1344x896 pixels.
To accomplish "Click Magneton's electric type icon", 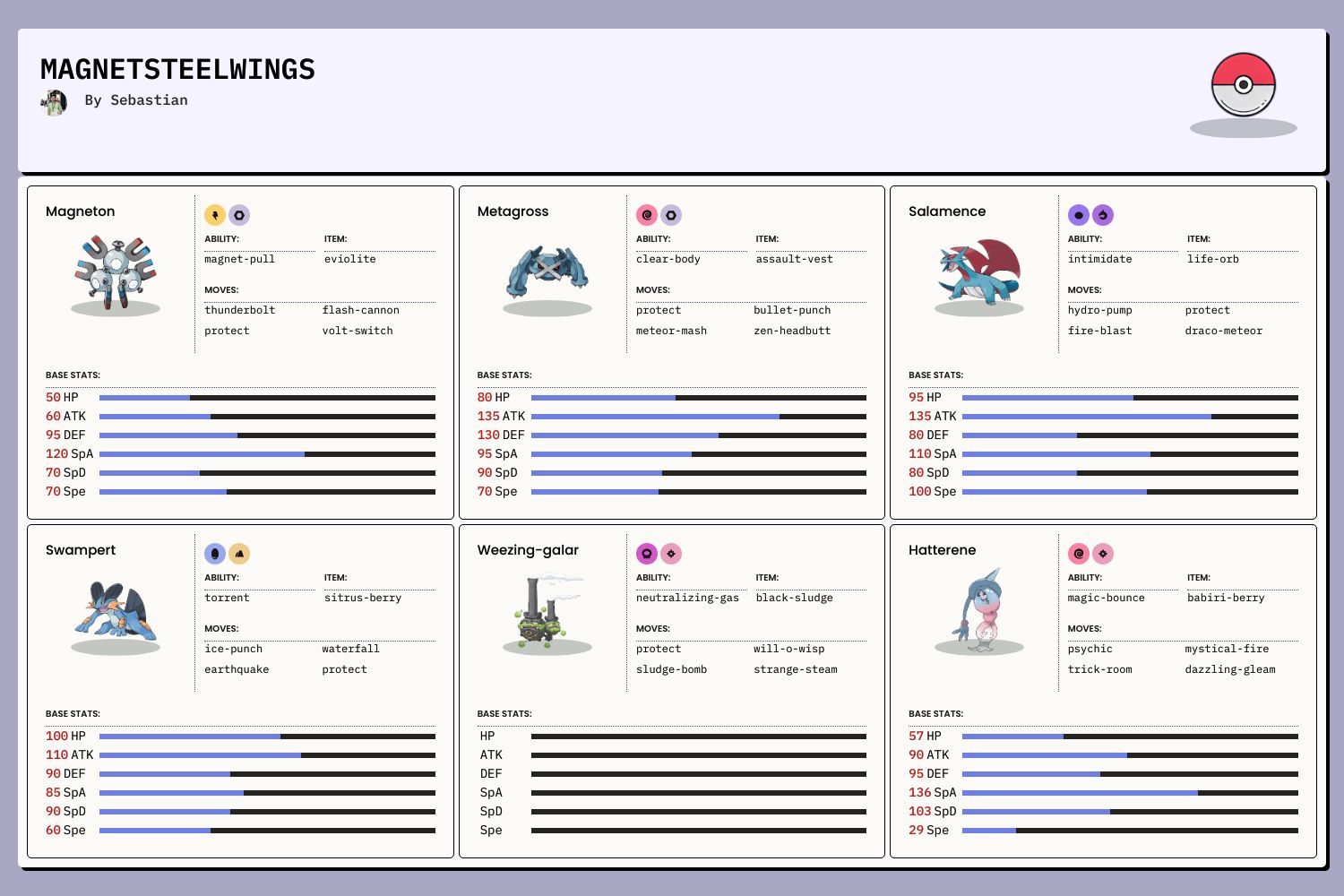I will [215, 215].
